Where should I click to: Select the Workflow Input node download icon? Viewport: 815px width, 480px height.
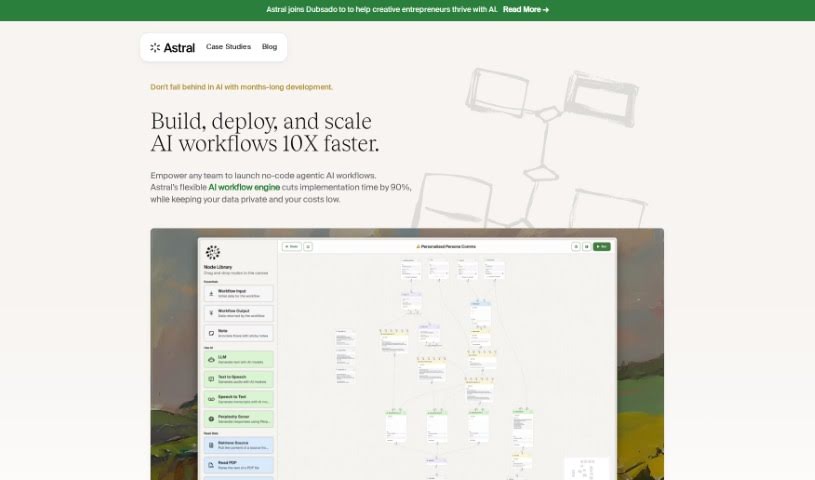coord(211,294)
